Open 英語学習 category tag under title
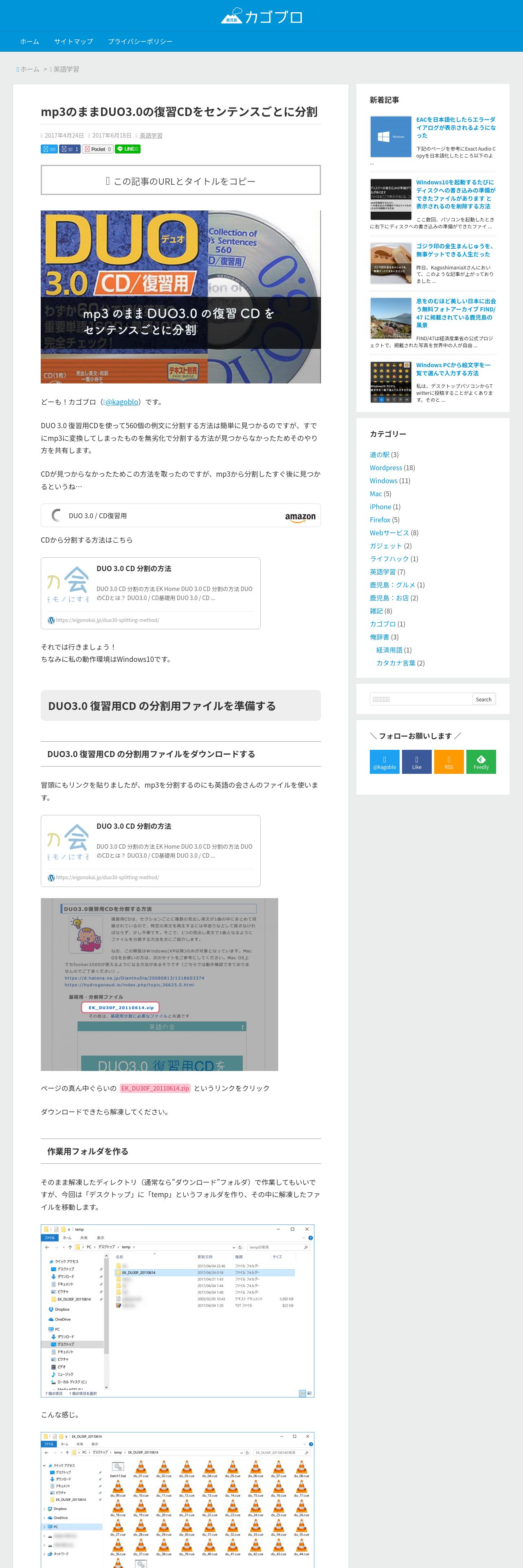Image resolution: width=523 pixels, height=1568 pixels. [x=151, y=136]
